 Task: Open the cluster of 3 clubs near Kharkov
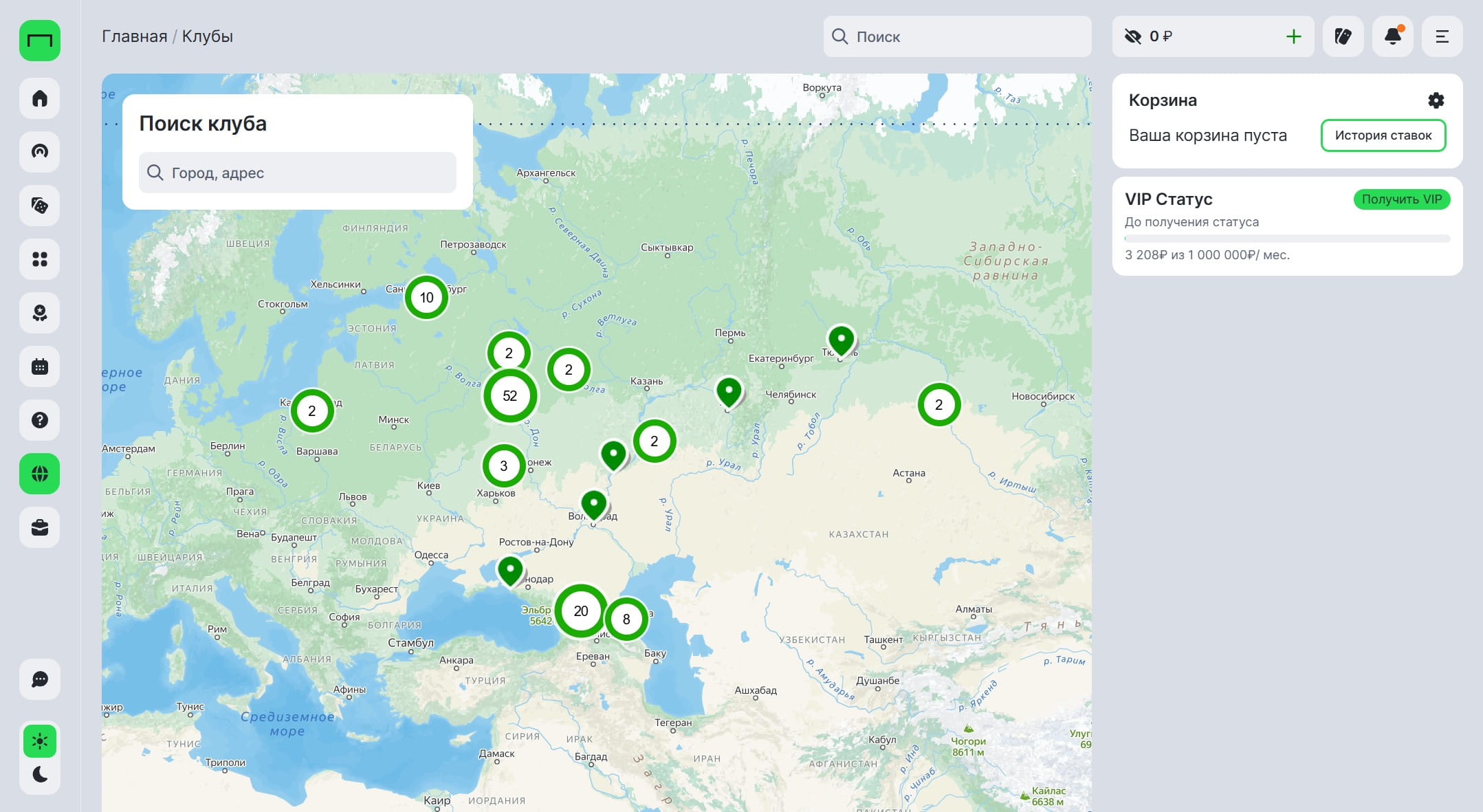pyautogui.click(x=504, y=466)
